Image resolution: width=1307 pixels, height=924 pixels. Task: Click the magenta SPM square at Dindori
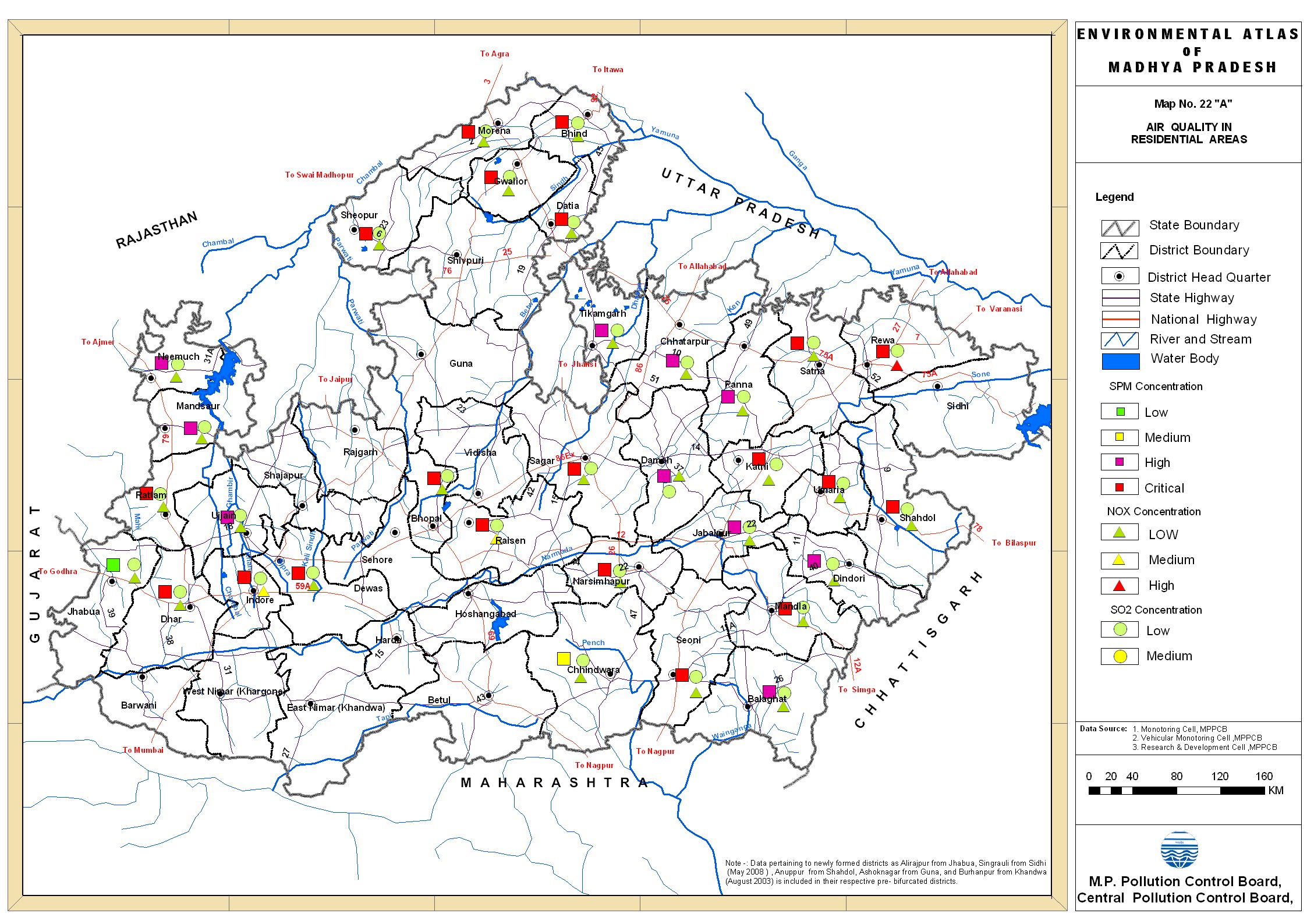coord(814,561)
